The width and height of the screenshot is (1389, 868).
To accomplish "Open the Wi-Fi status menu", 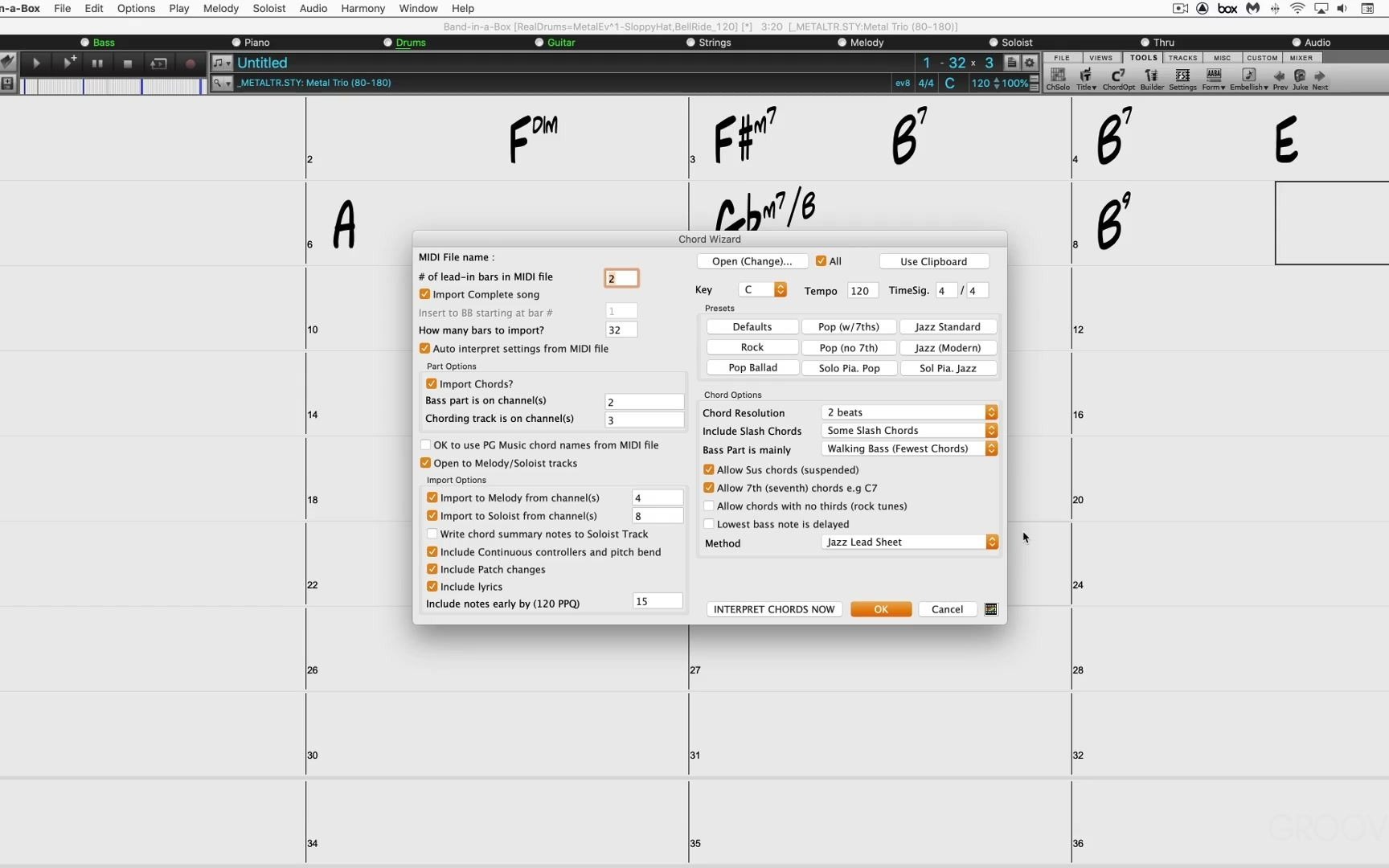I will (x=1297, y=8).
